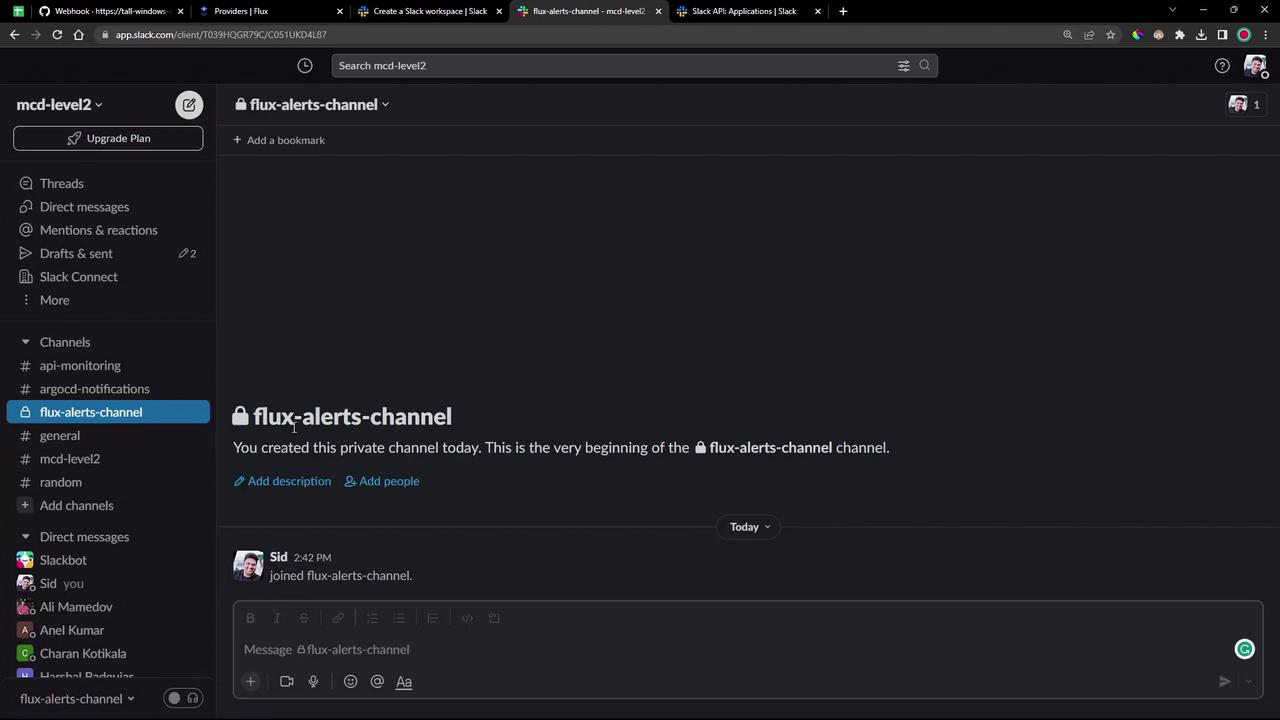Image resolution: width=1280 pixels, height=720 pixels.
Task: Open Threads in sidebar
Action: pyautogui.click(x=61, y=184)
